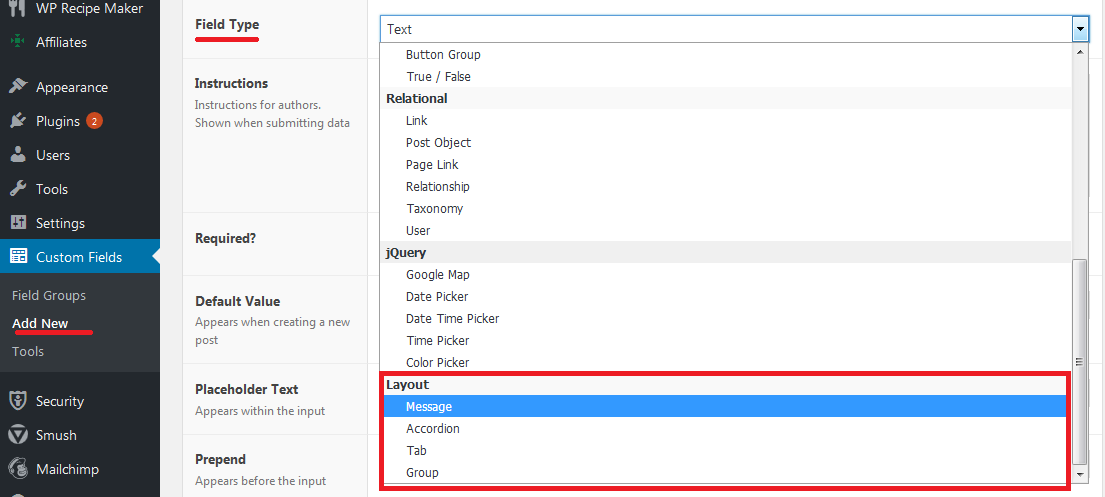Image resolution: width=1105 pixels, height=497 pixels.
Task: Open the Security shield icon
Action: coord(18,401)
